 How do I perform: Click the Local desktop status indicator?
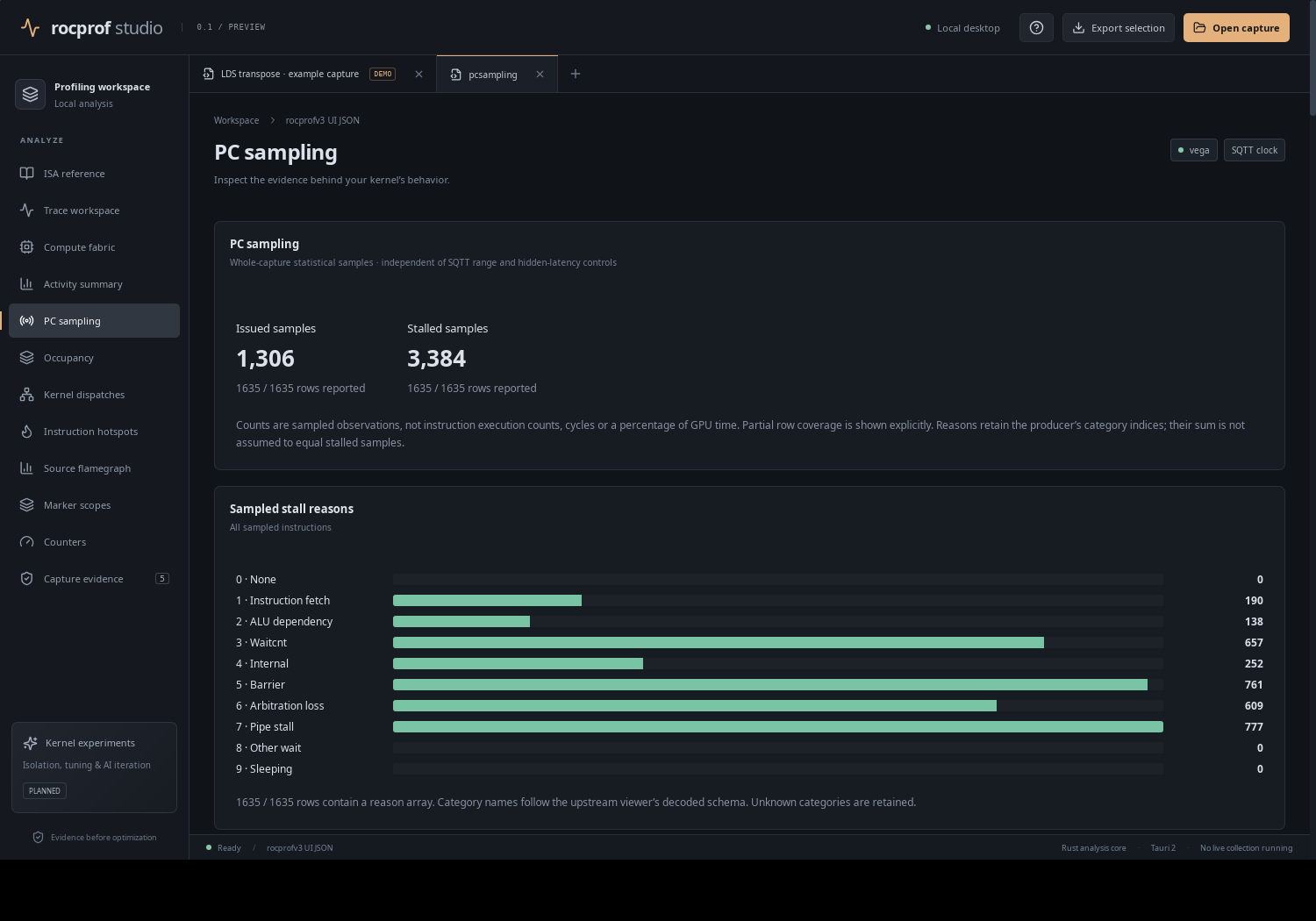click(962, 28)
